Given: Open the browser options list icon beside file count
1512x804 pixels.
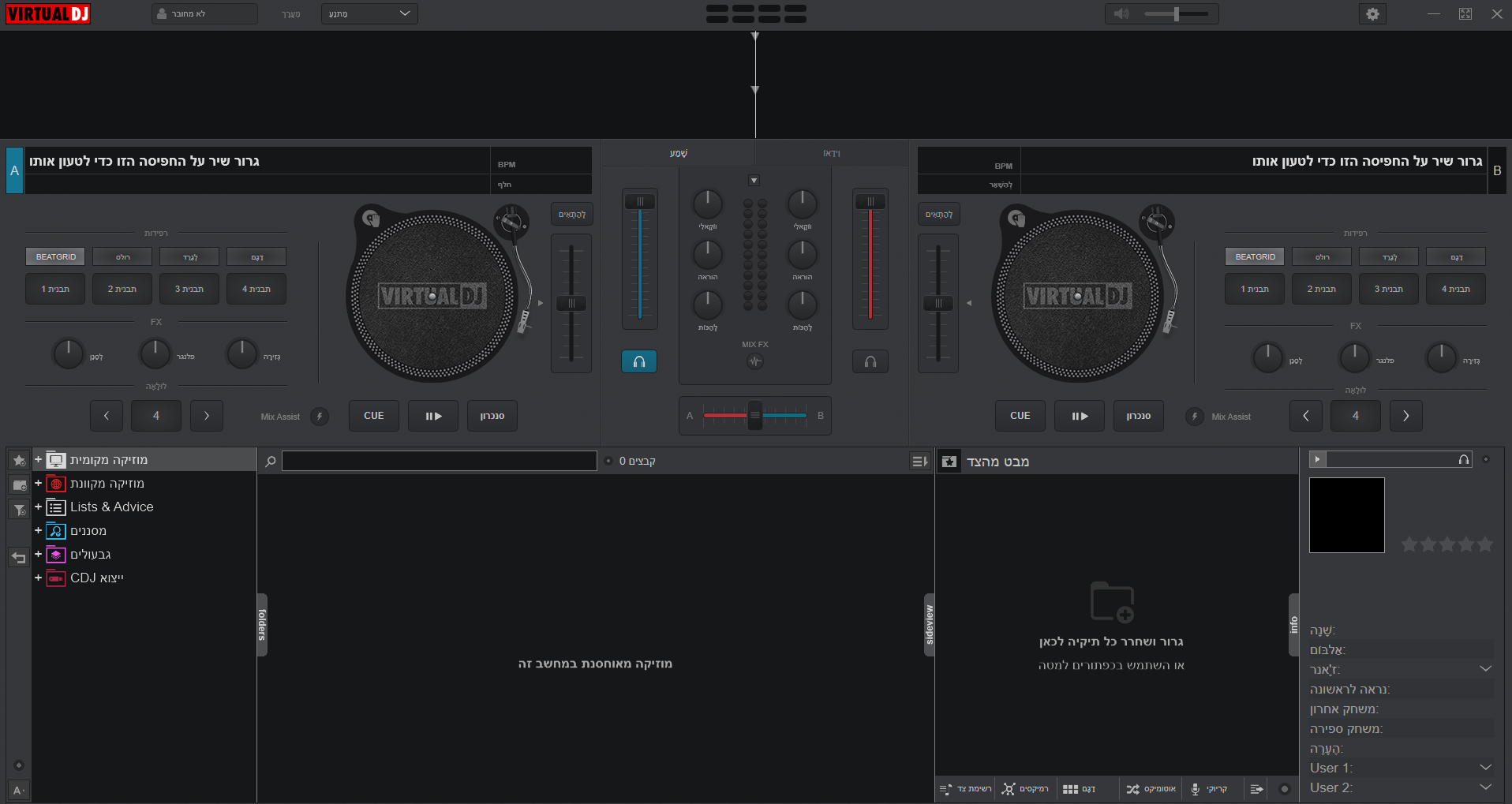Looking at the screenshot, I should (x=920, y=461).
